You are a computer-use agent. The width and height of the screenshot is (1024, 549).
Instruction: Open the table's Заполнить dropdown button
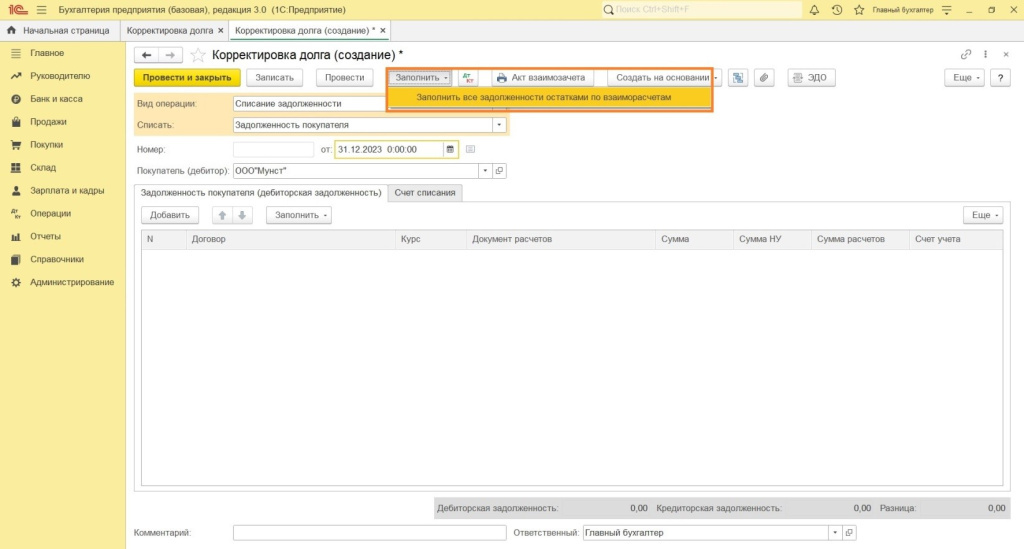tap(298, 215)
